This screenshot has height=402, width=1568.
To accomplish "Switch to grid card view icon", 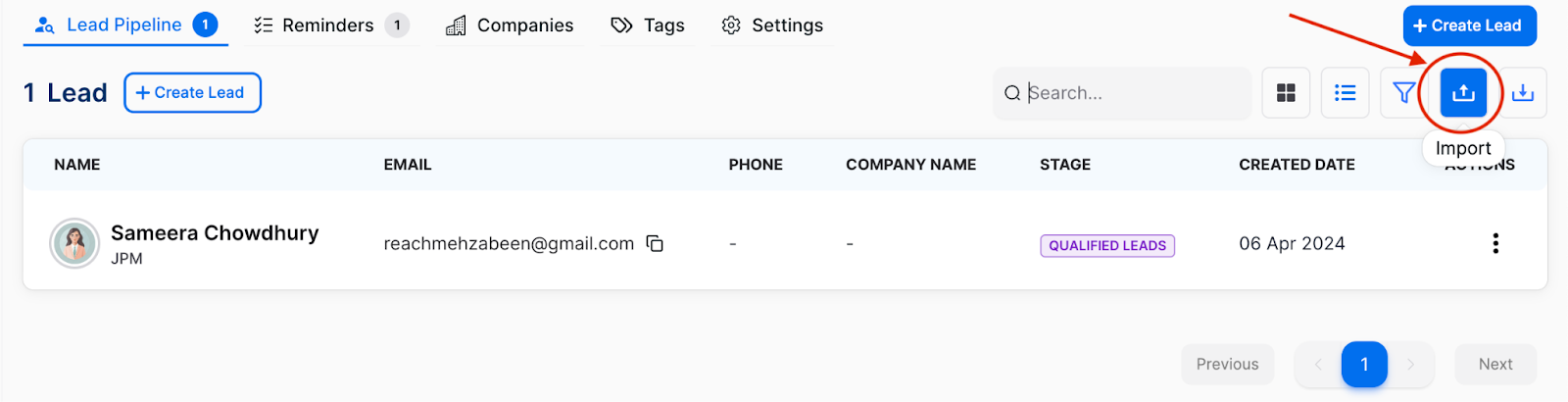I will (x=1286, y=93).
